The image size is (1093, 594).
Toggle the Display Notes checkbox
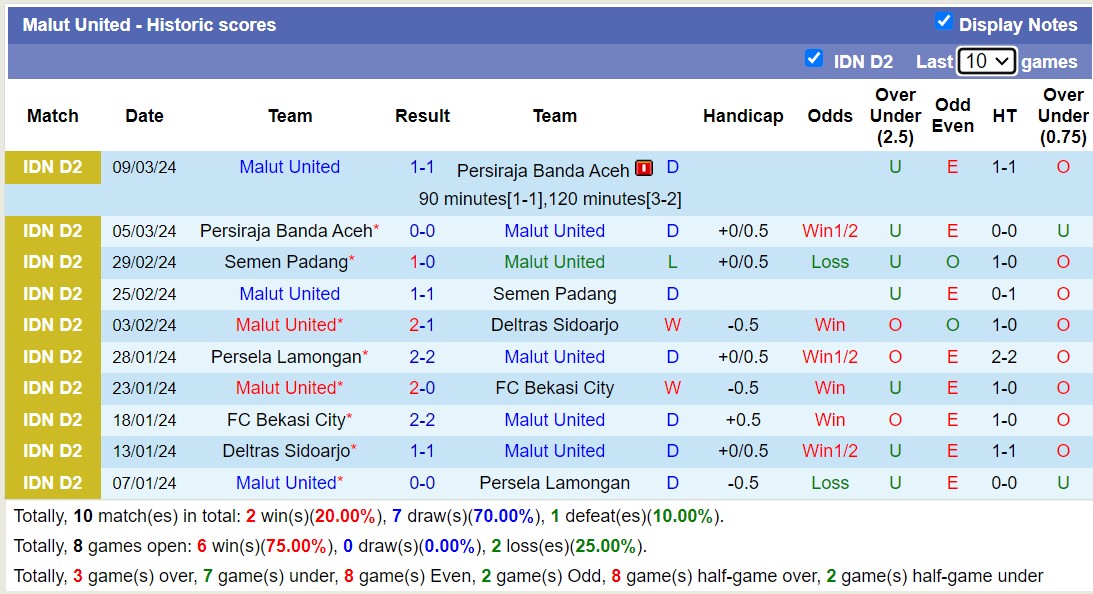tap(943, 21)
